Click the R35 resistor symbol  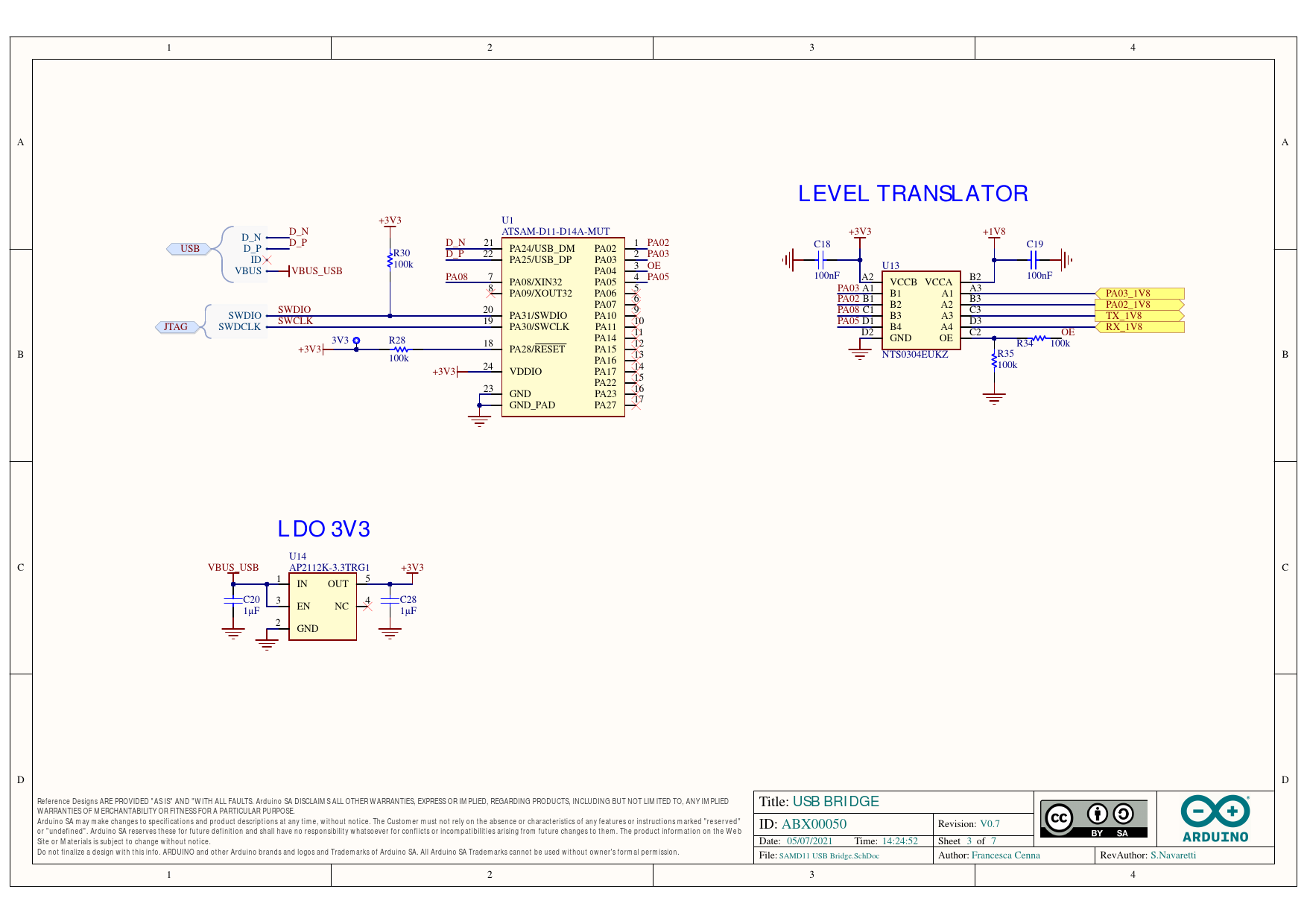pos(994,360)
